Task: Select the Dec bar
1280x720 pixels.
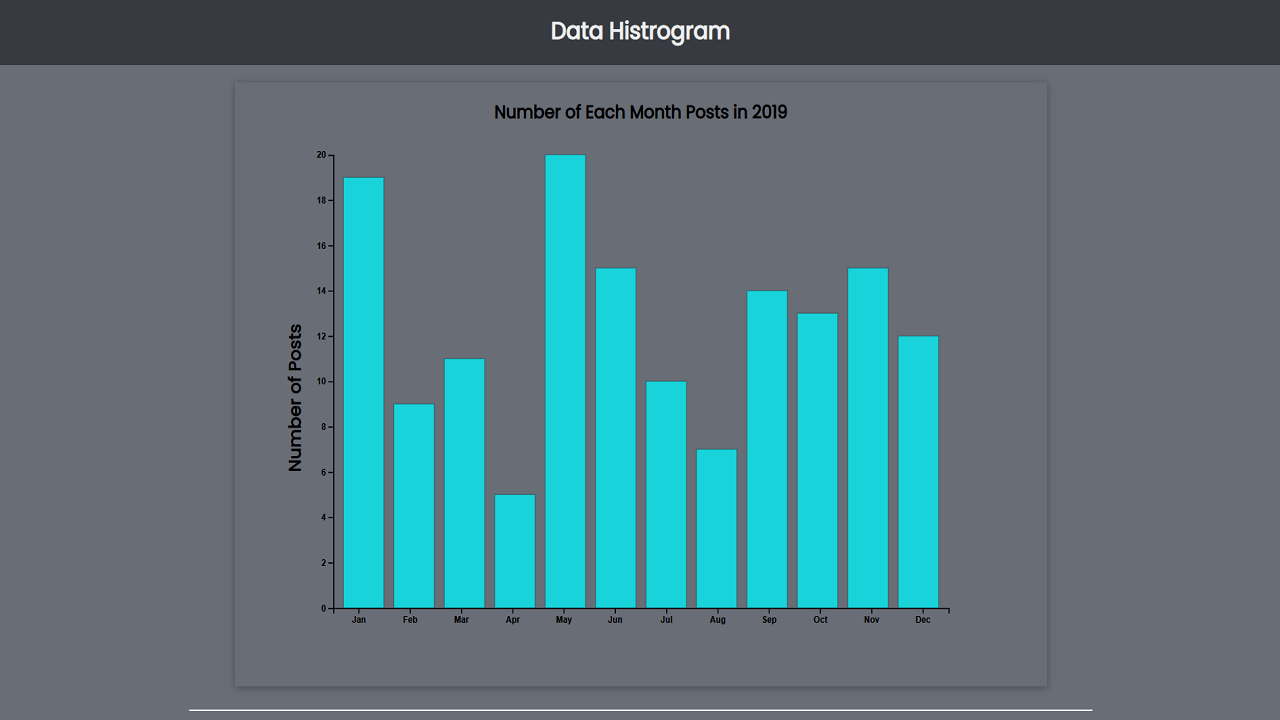Action: [918, 472]
